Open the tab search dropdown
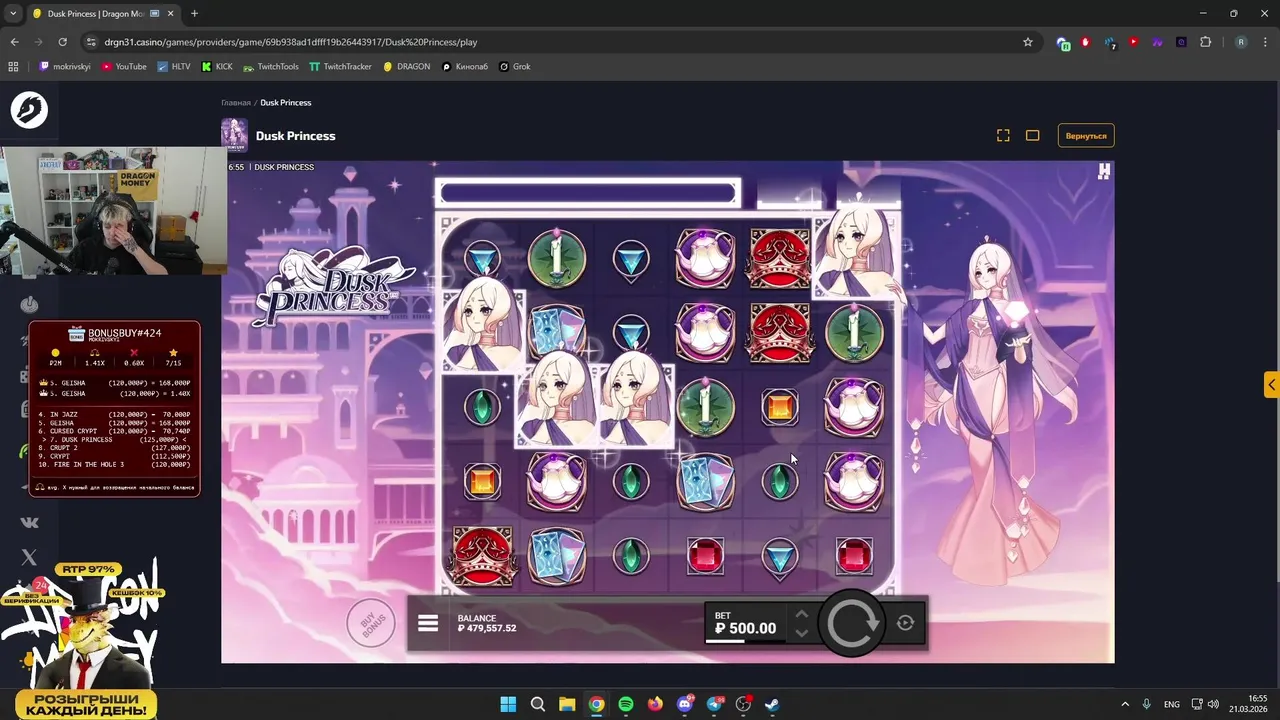1280x720 pixels. 13,14
